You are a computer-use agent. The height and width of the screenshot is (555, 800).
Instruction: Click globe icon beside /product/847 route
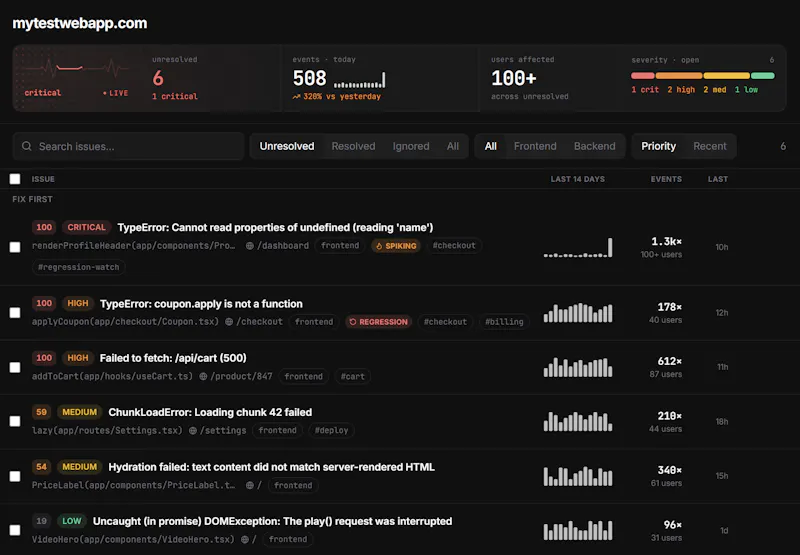coord(203,376)
